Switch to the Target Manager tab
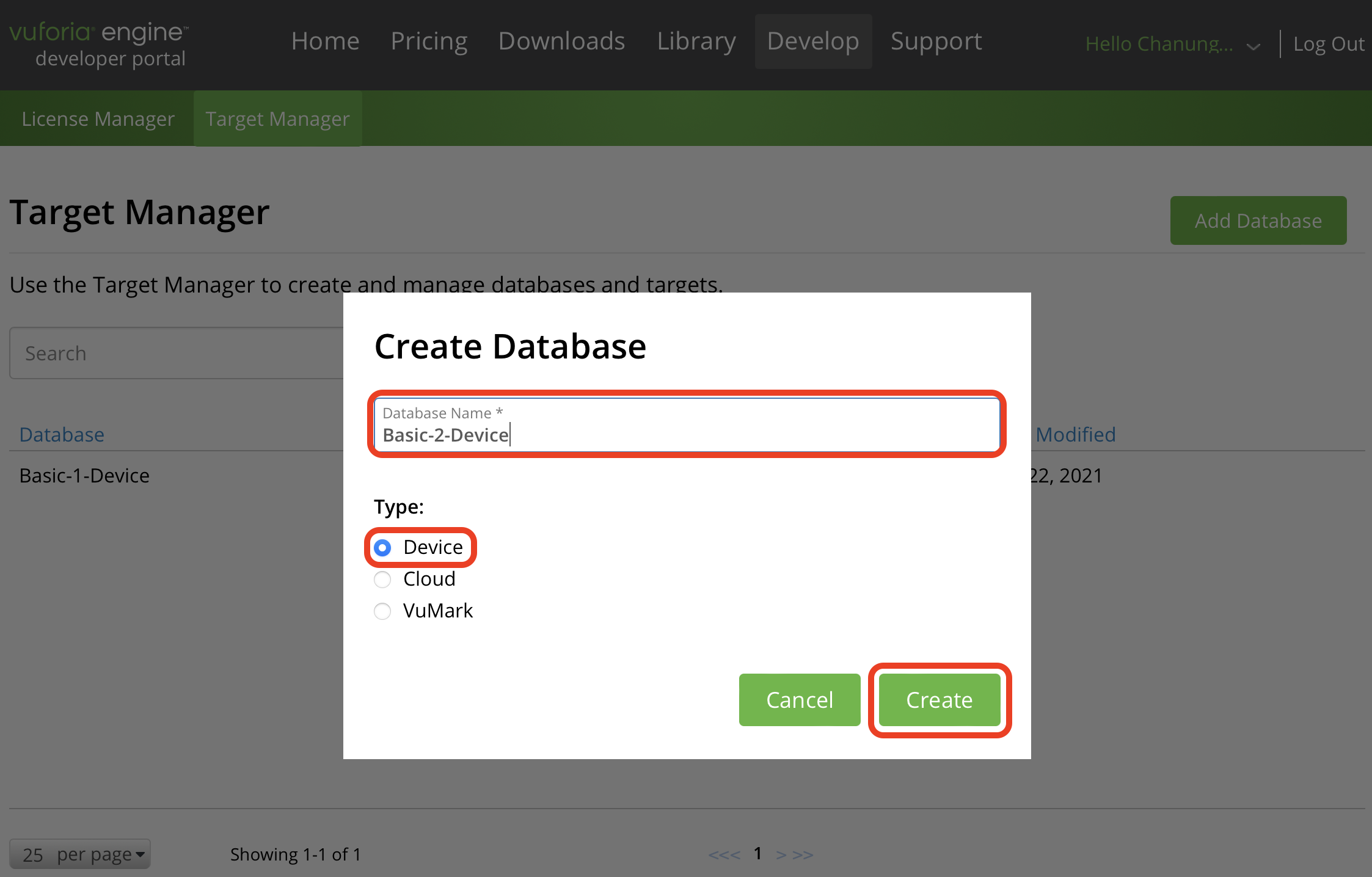1372x877 pixels. coord(277,118)
